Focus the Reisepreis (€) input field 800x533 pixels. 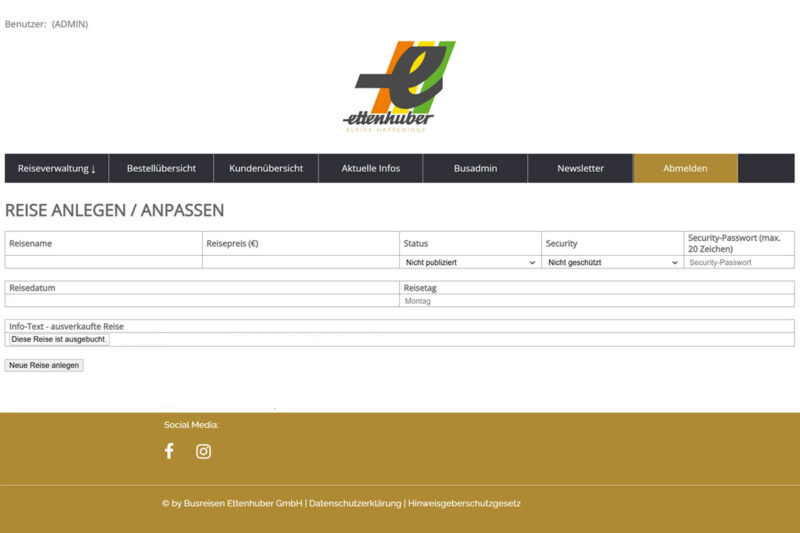pos(301,262)
